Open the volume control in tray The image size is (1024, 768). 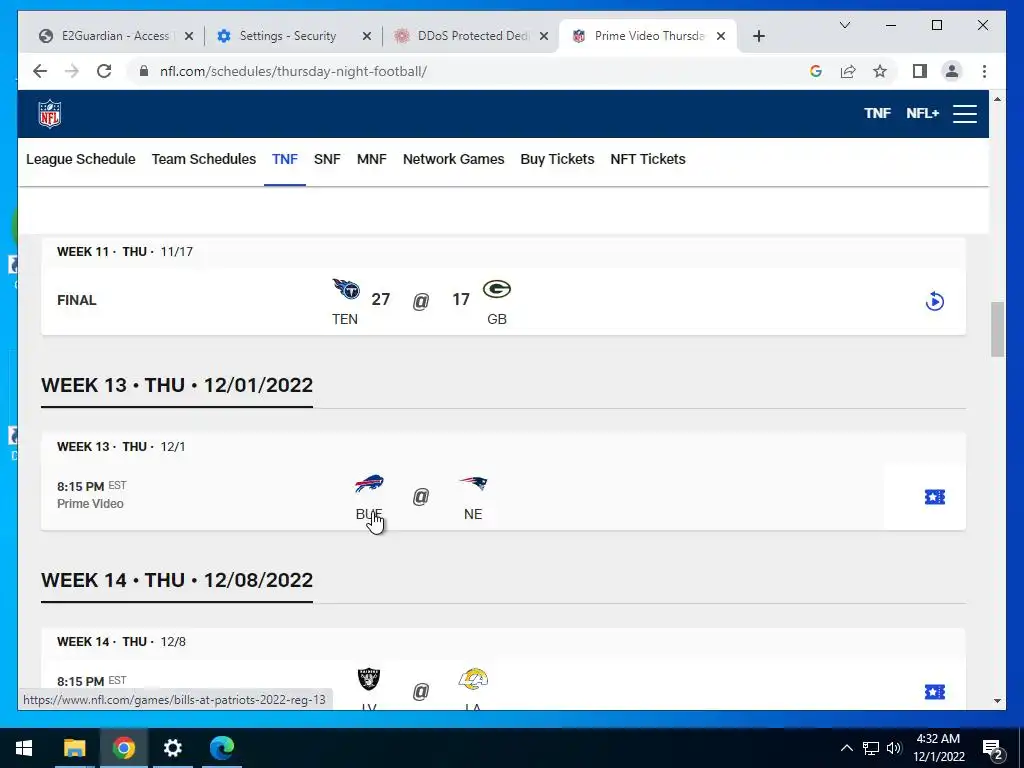[x=894, y=748]
